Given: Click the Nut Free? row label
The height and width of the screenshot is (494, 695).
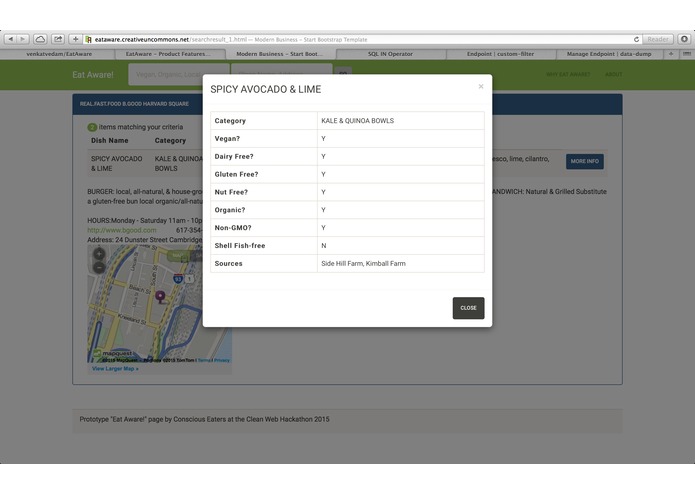Looking at the screenshot, I should click(x=231, y=192).
